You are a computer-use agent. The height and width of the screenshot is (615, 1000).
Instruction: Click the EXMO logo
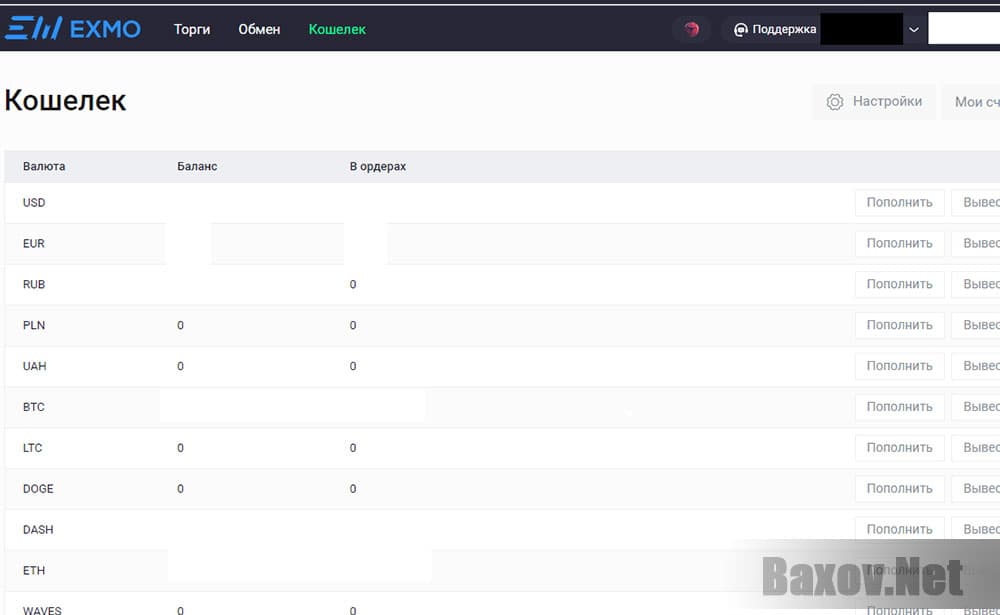(x=72, y=29)
